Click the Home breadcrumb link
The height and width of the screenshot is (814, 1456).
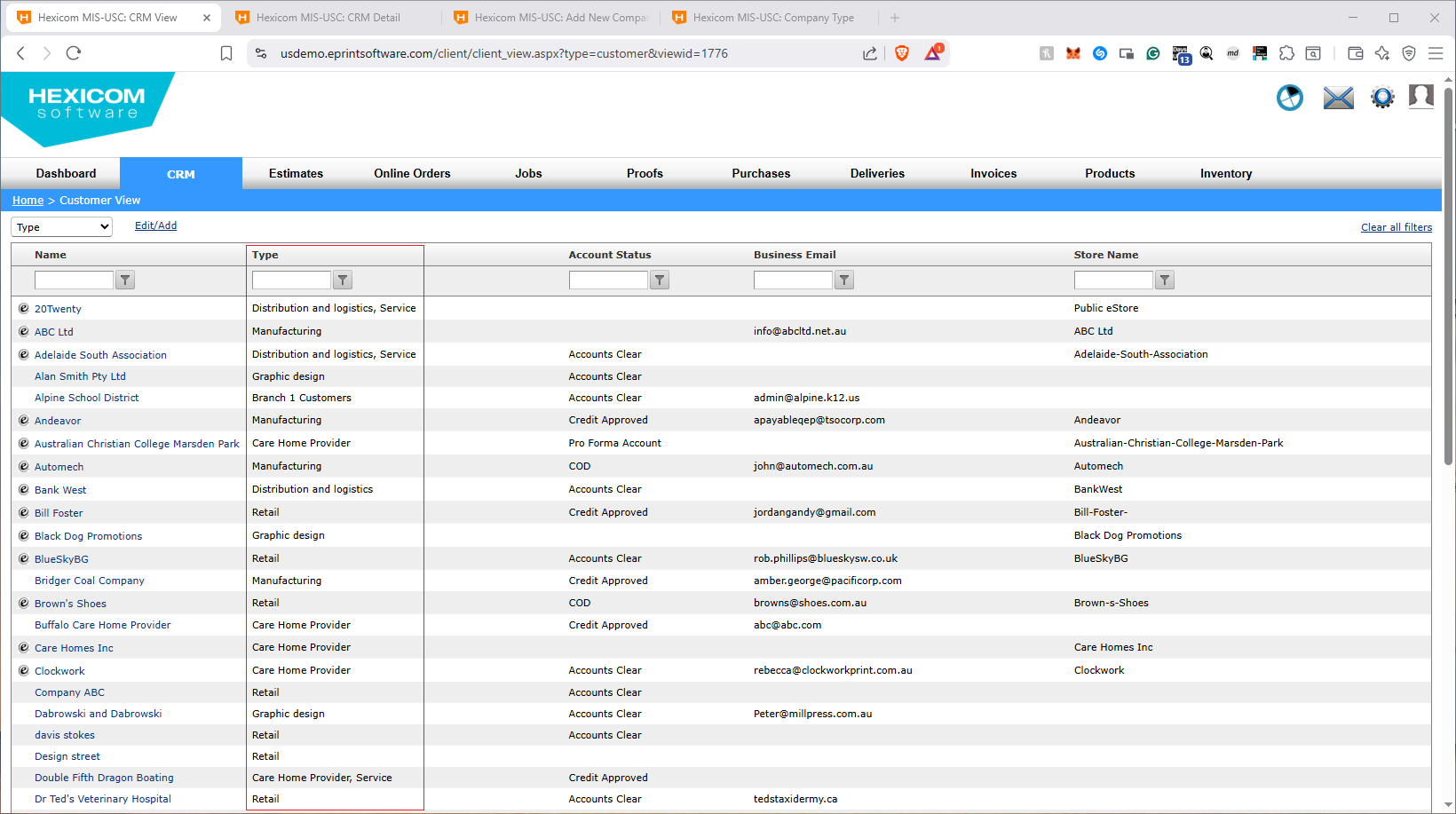pos(28,201)
